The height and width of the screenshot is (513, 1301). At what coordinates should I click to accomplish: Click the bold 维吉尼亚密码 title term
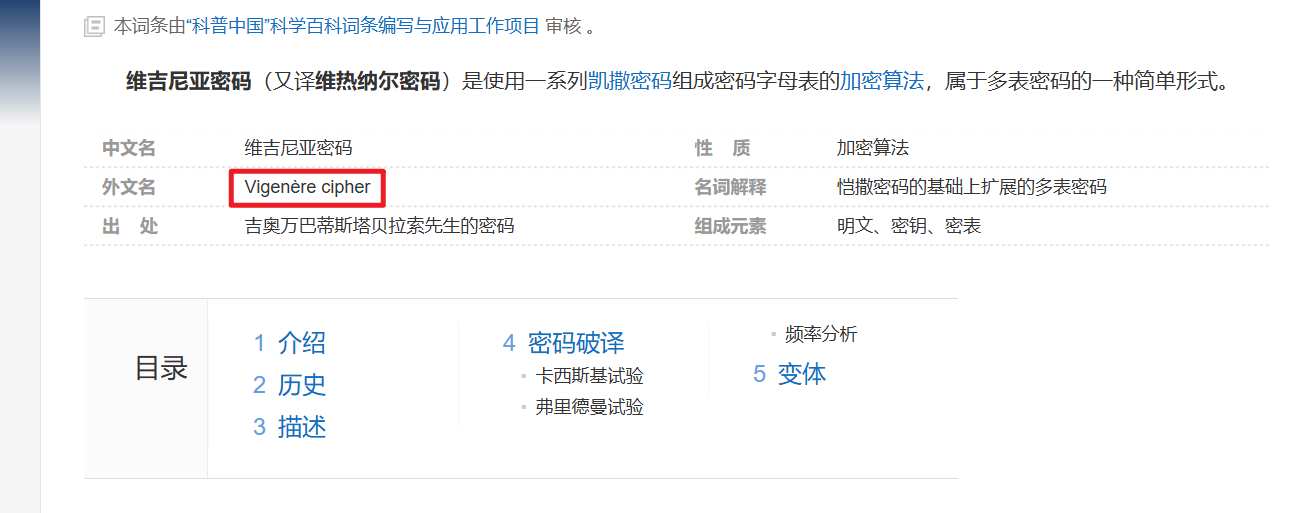(x=188, y=81)
